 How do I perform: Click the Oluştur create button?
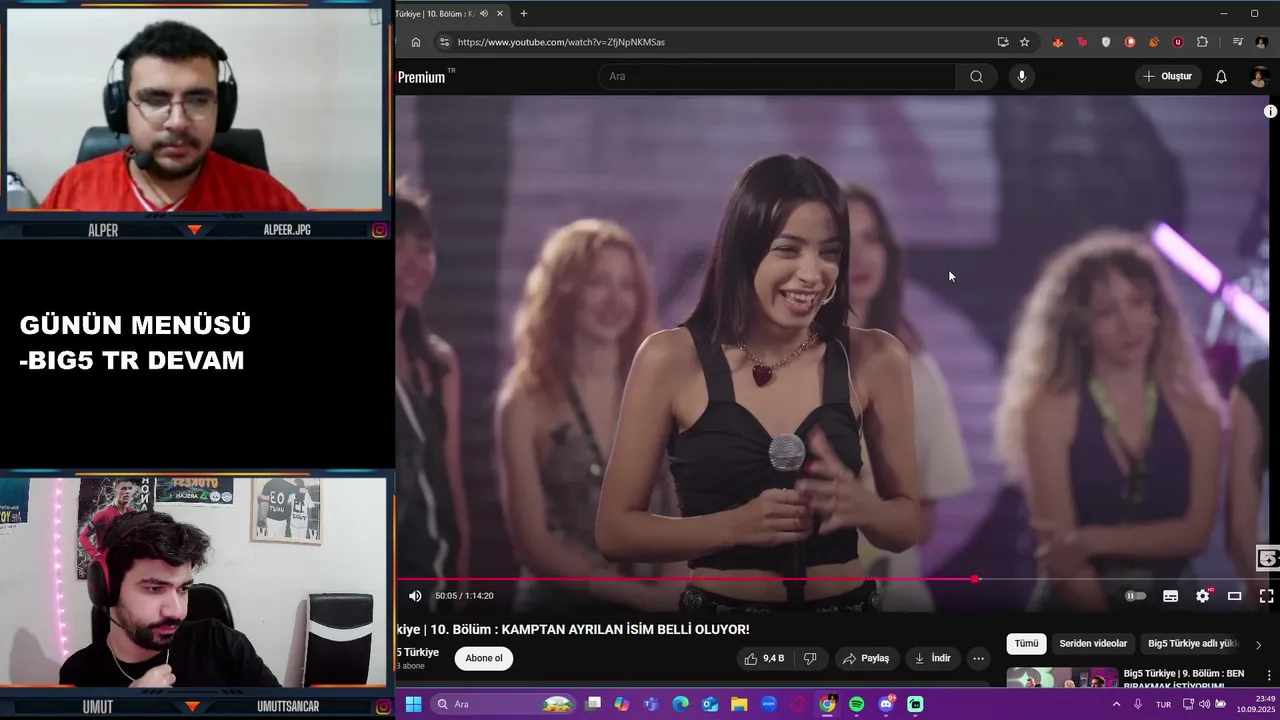pyautogui.click(x=1168, y=77)
